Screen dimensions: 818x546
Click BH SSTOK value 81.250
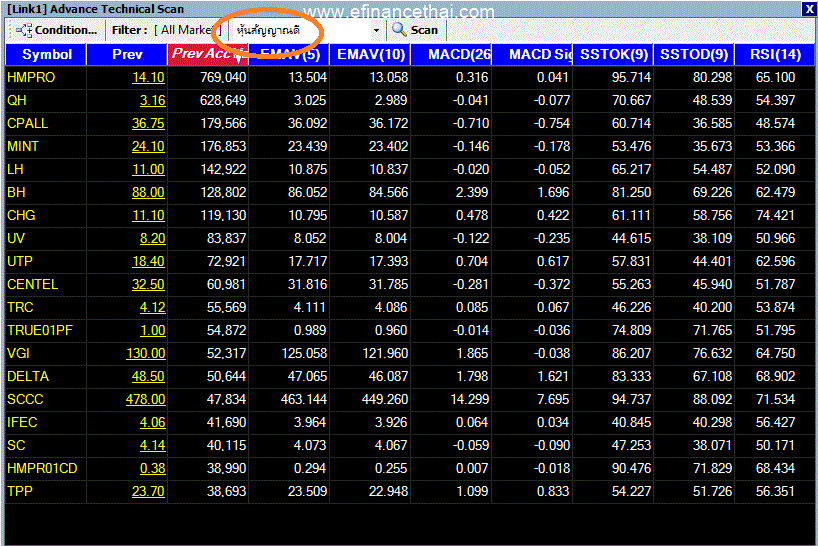[x=631, y=192]
